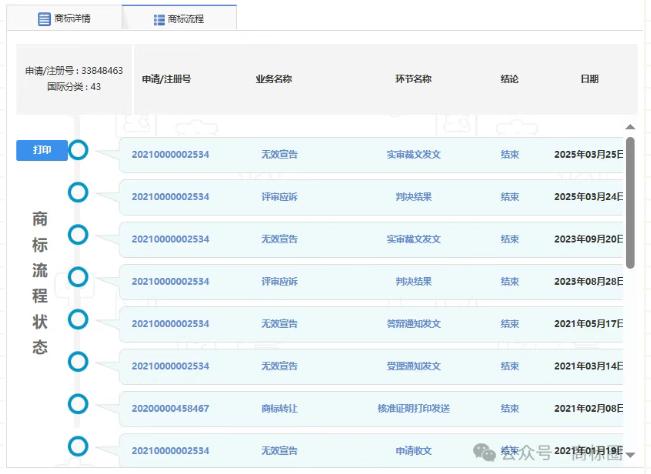Click timeline circle beside the 商标转让 row
This screenshot has width=651, height=474.
coord(78,404)
